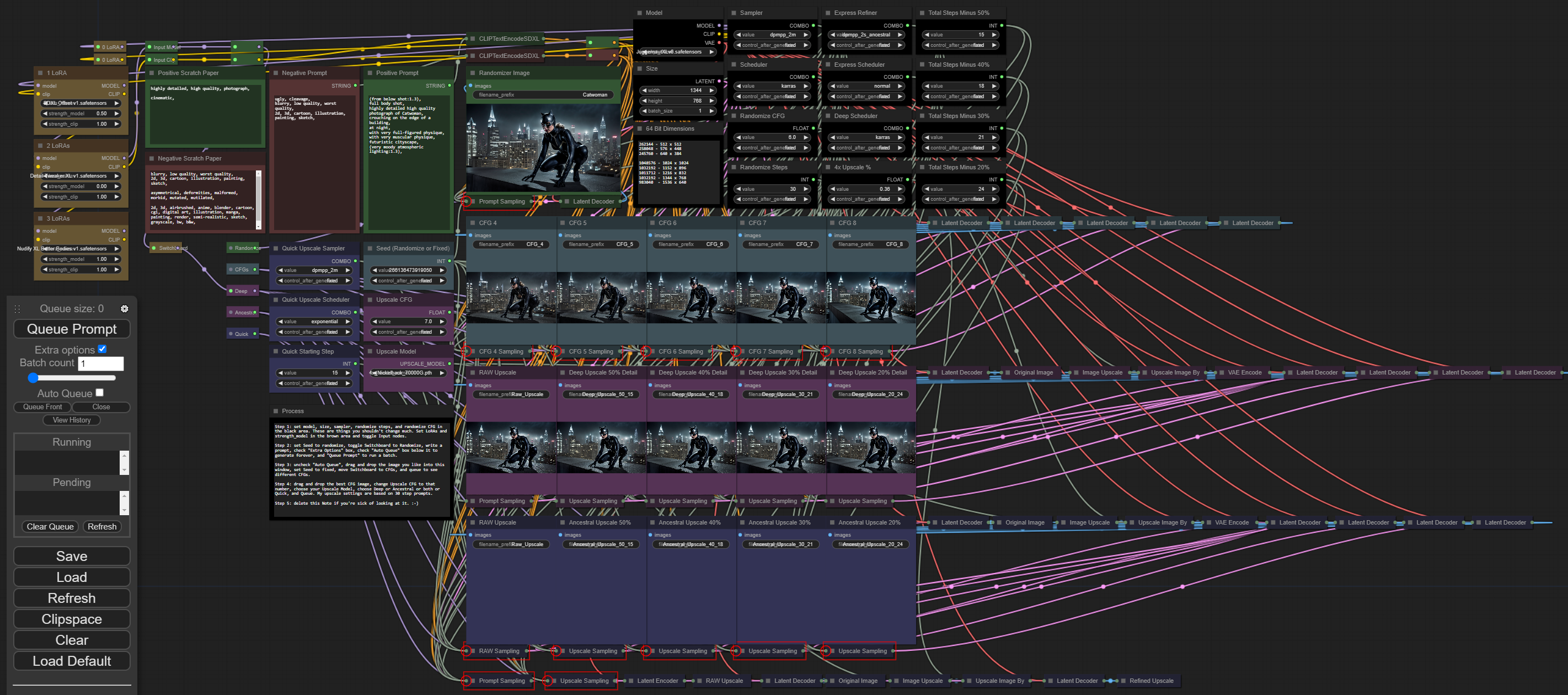Click the Batch count number field

point(101,364)
